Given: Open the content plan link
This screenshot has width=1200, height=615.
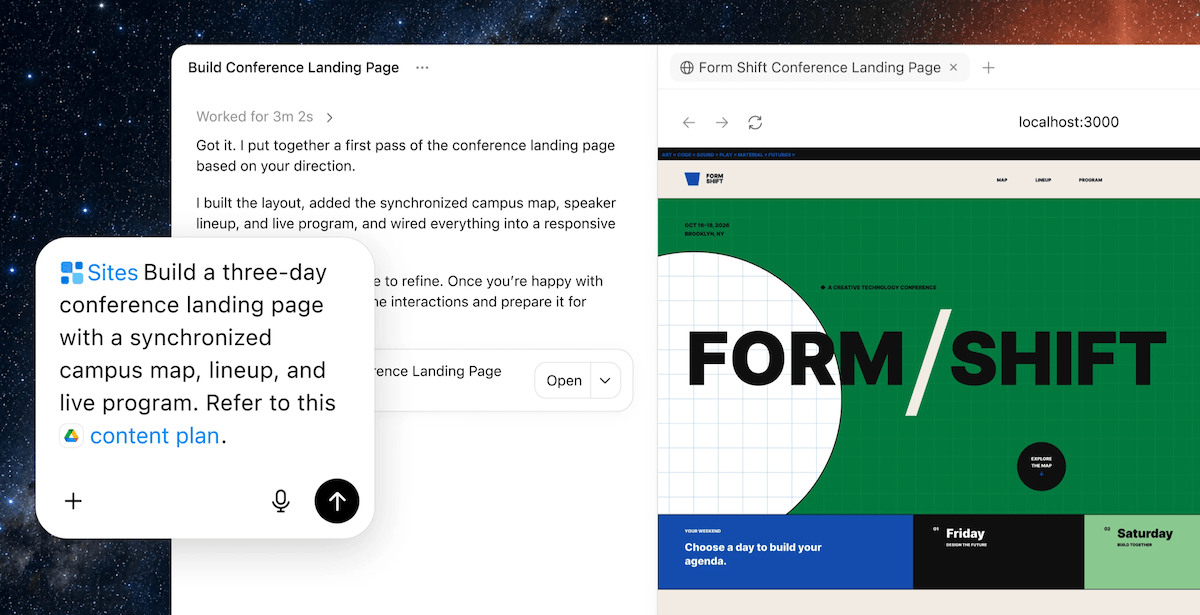Looking at the screenshot, I should [x=154, y=436].
